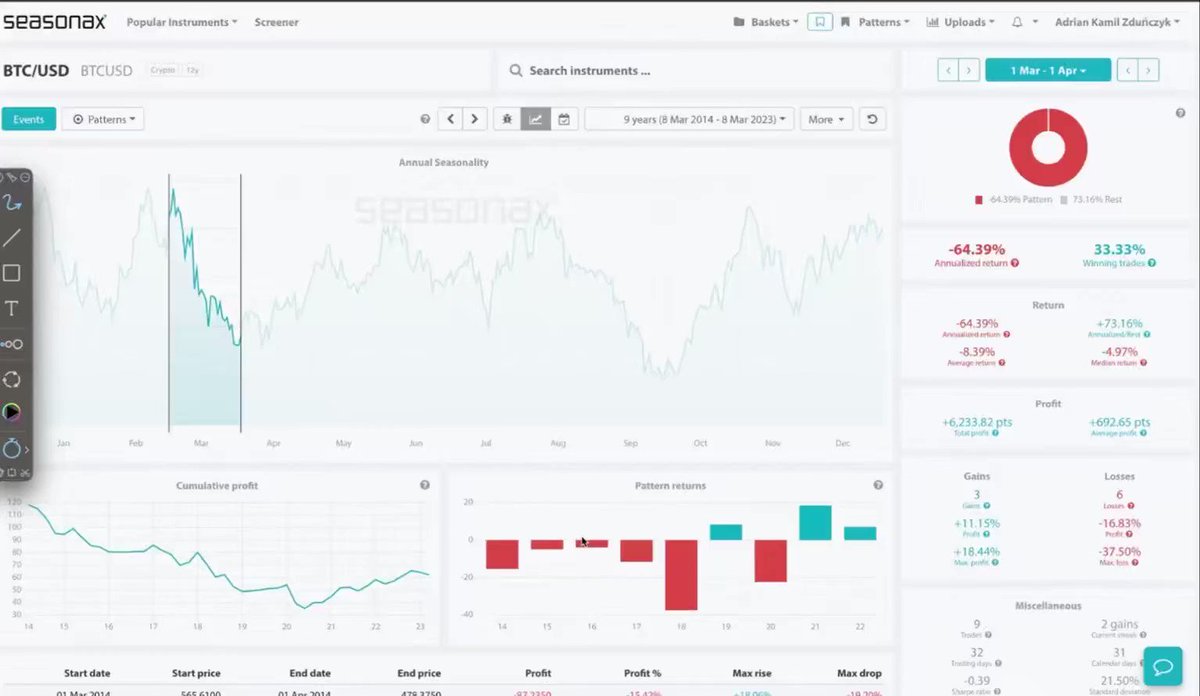Select the freehand curve drawing tool
The width and height of the screenshot is (1200, 696).
tap(12, 203)
